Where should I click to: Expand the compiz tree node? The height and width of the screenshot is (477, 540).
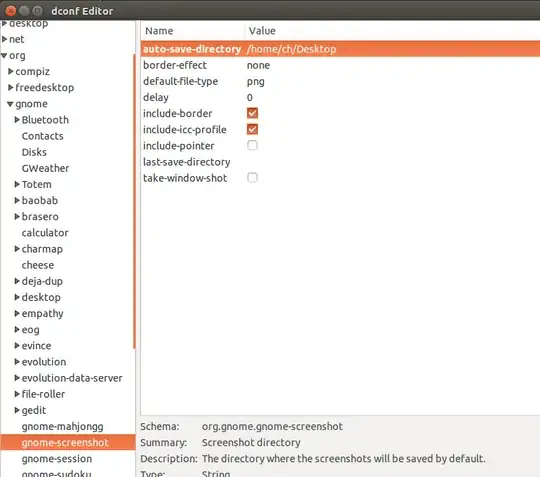point(11,71)
